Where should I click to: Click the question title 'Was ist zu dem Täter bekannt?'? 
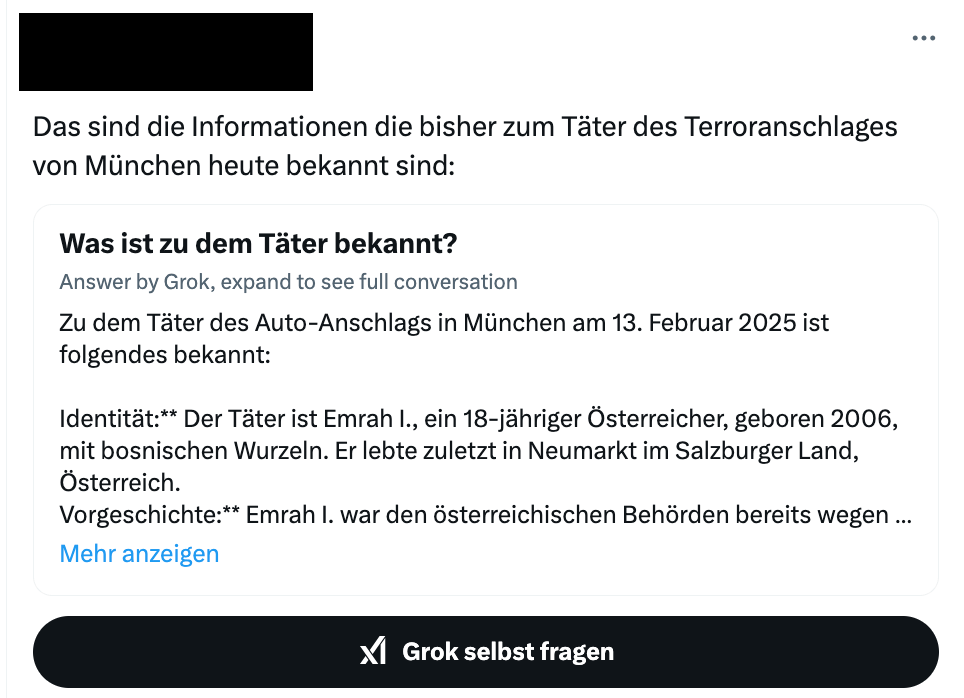coord(258,243)
